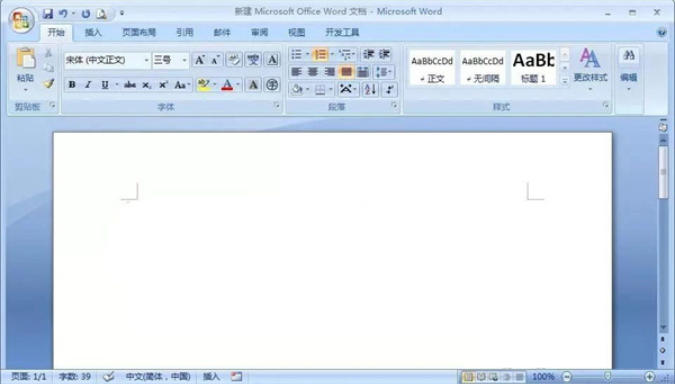Toggle underline formatting
Image resolution: width=675 pixels, height=384 pixels.
[105, 85]
